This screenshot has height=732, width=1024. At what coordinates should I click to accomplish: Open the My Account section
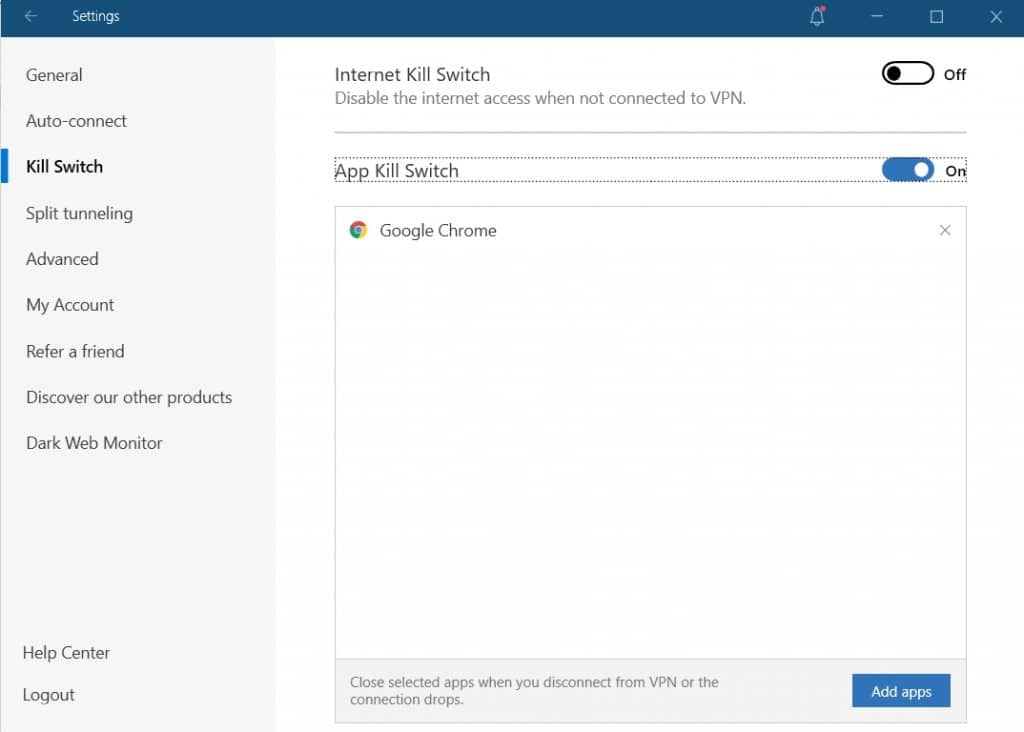tap(71, 305)
